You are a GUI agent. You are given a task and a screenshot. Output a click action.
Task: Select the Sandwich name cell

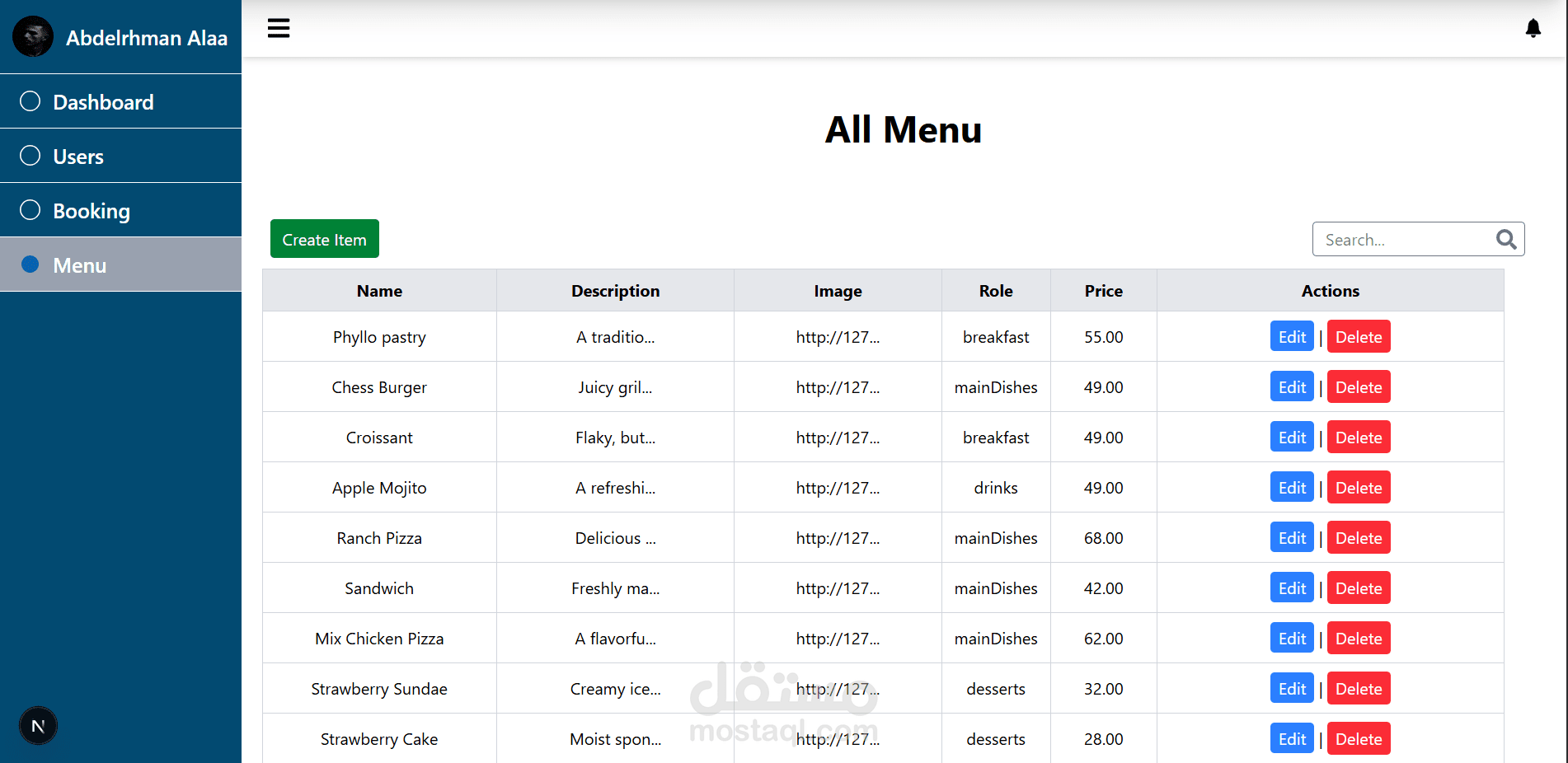379,587
